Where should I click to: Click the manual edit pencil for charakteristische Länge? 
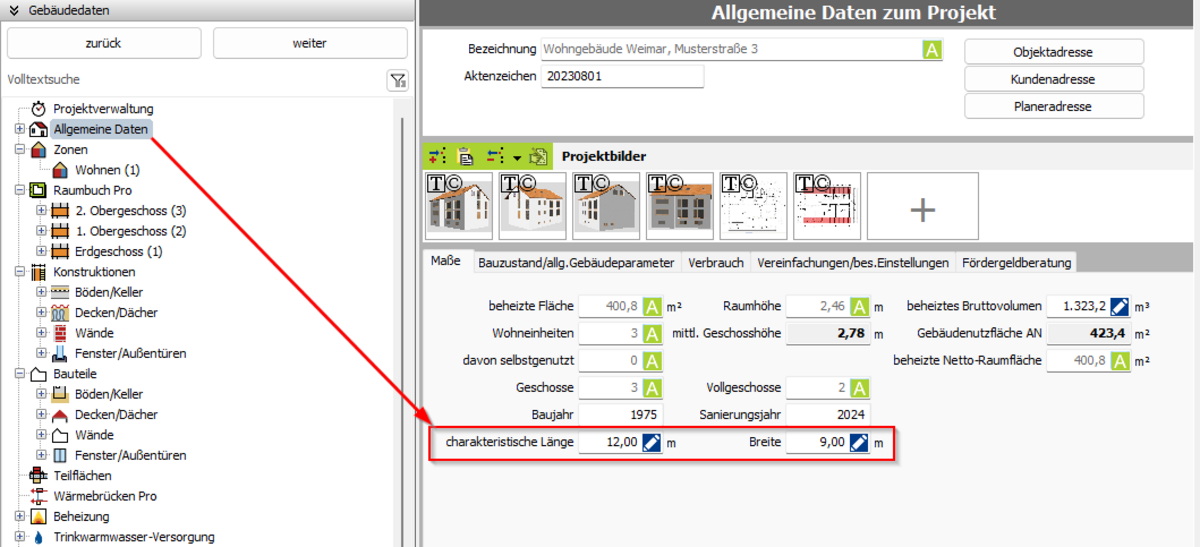652,443
